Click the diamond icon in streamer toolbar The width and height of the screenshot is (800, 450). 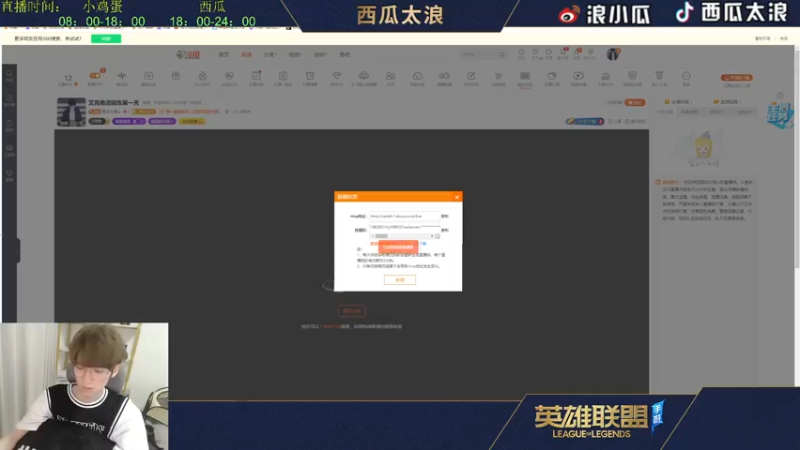pyautogui.click(x=337, y=77)
